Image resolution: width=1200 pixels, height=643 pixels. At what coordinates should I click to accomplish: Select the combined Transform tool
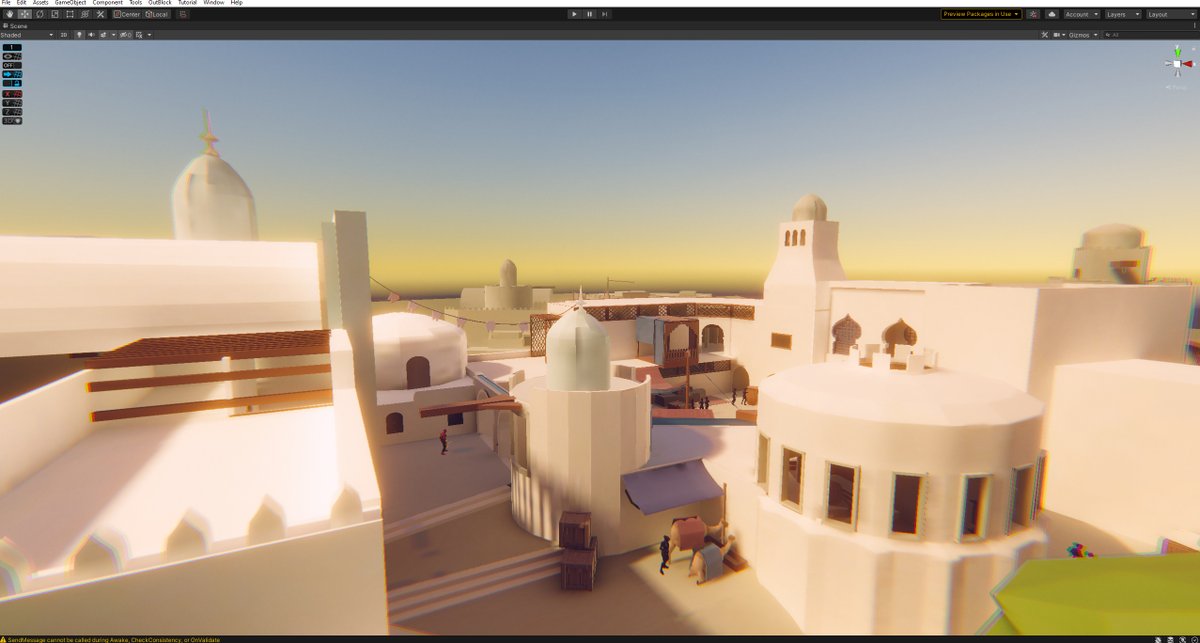coord(85,14)
